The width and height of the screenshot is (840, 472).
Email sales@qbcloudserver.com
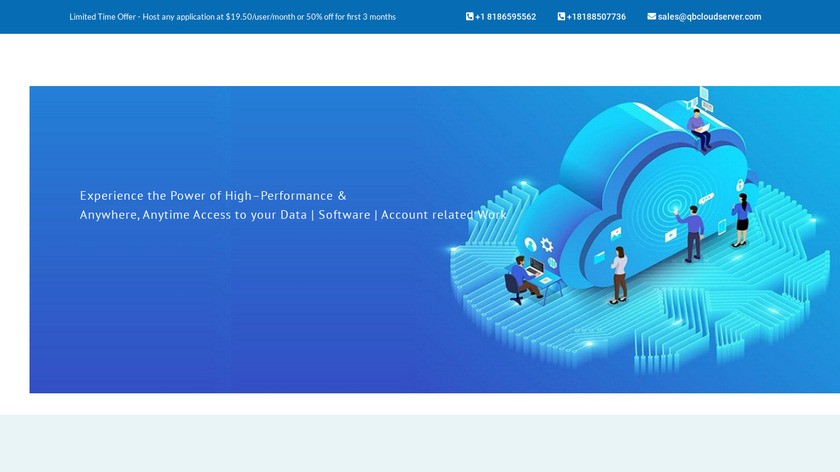point(709,17)
